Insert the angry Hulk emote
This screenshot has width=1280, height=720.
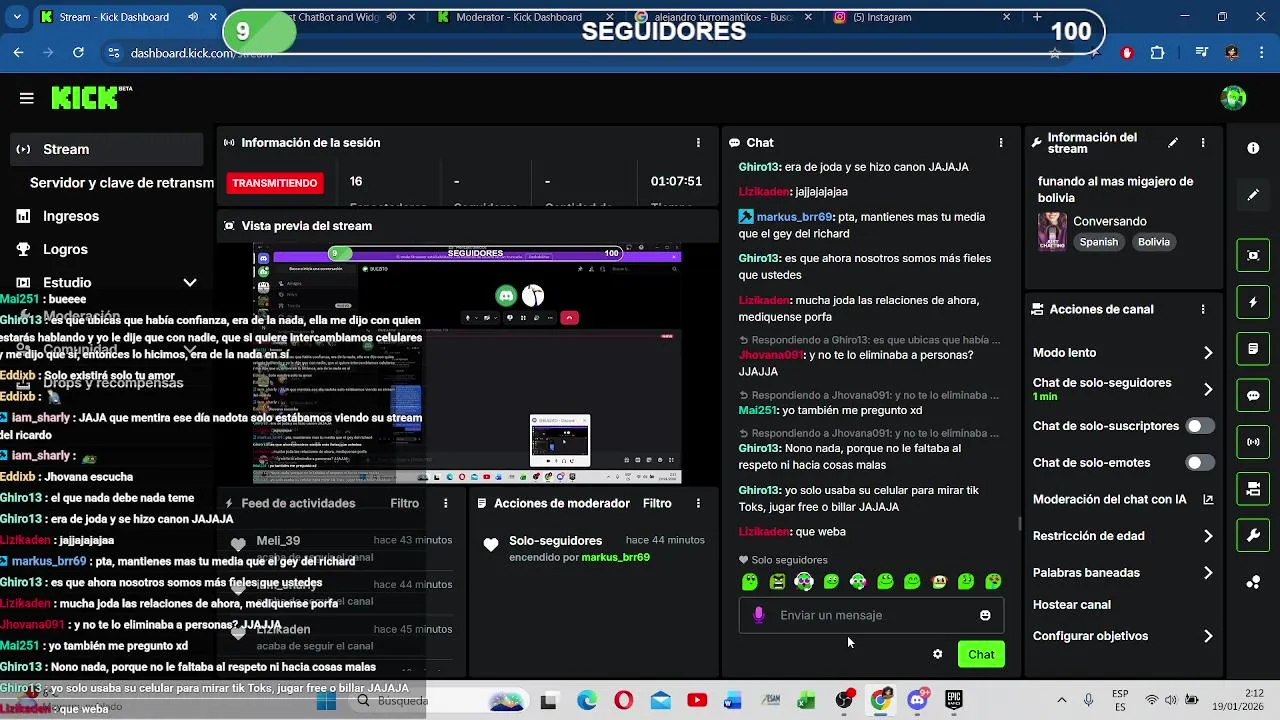click(777, 581)
